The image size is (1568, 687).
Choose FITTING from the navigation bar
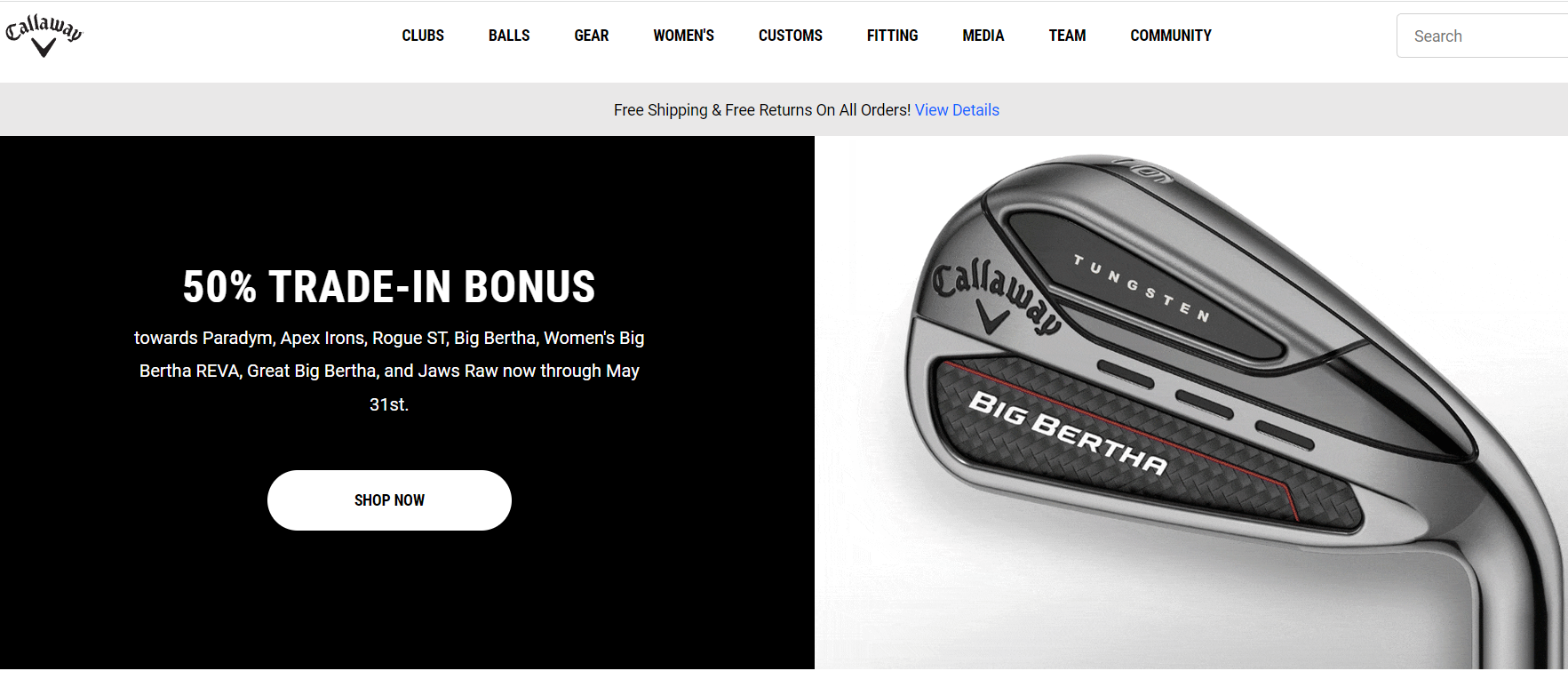pyautogui.click(x=893, y=36)
